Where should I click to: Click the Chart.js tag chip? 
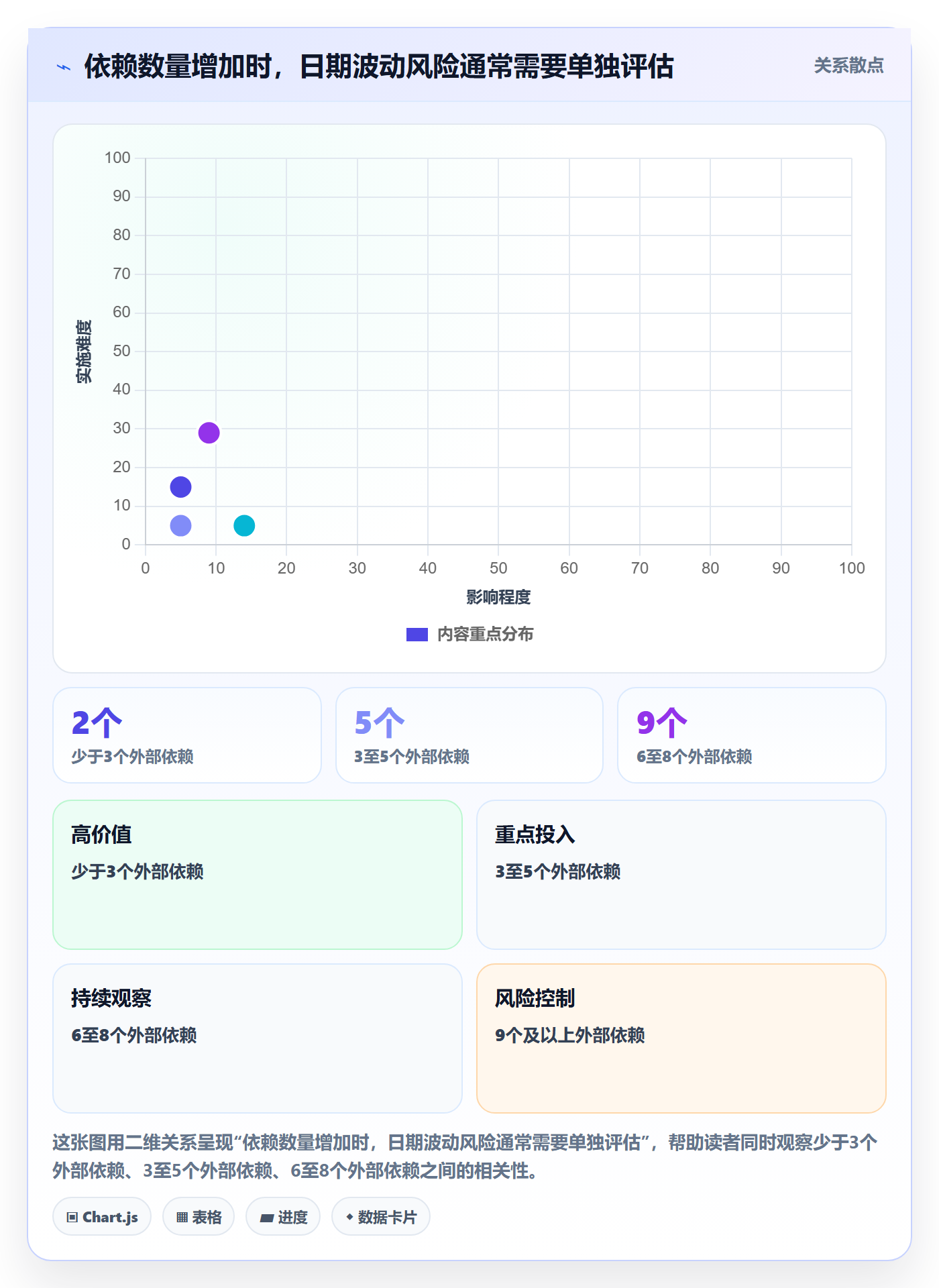(x=102, y=1217)
